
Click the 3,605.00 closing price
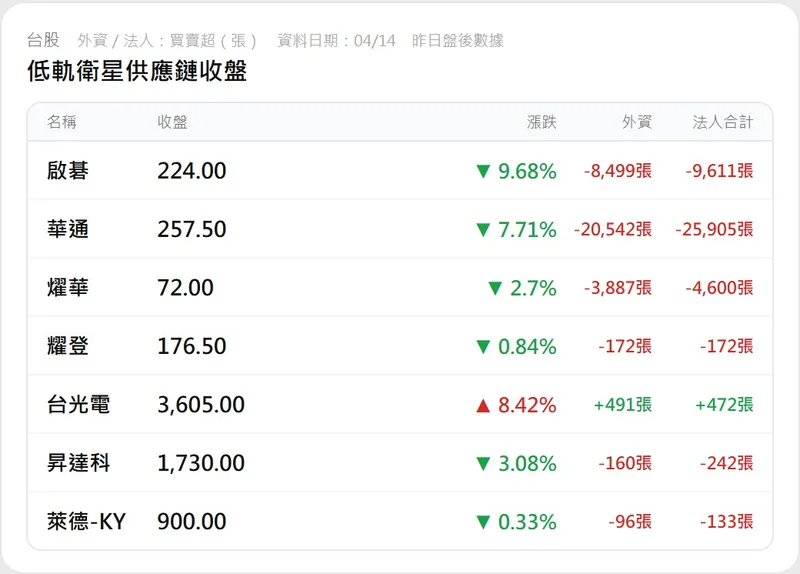coord(201,405)
